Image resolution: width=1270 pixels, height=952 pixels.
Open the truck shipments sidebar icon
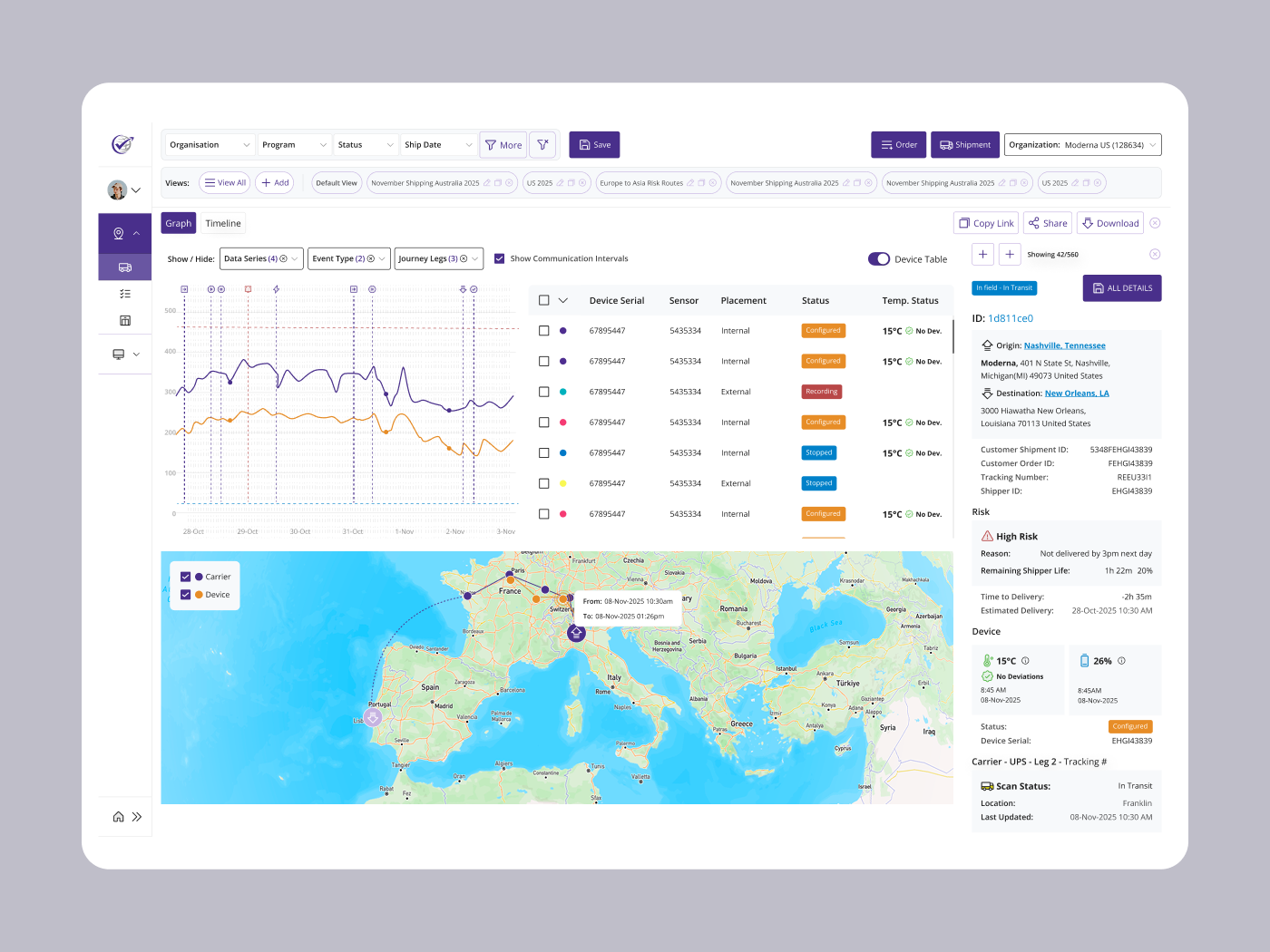[x=125, y=267]
